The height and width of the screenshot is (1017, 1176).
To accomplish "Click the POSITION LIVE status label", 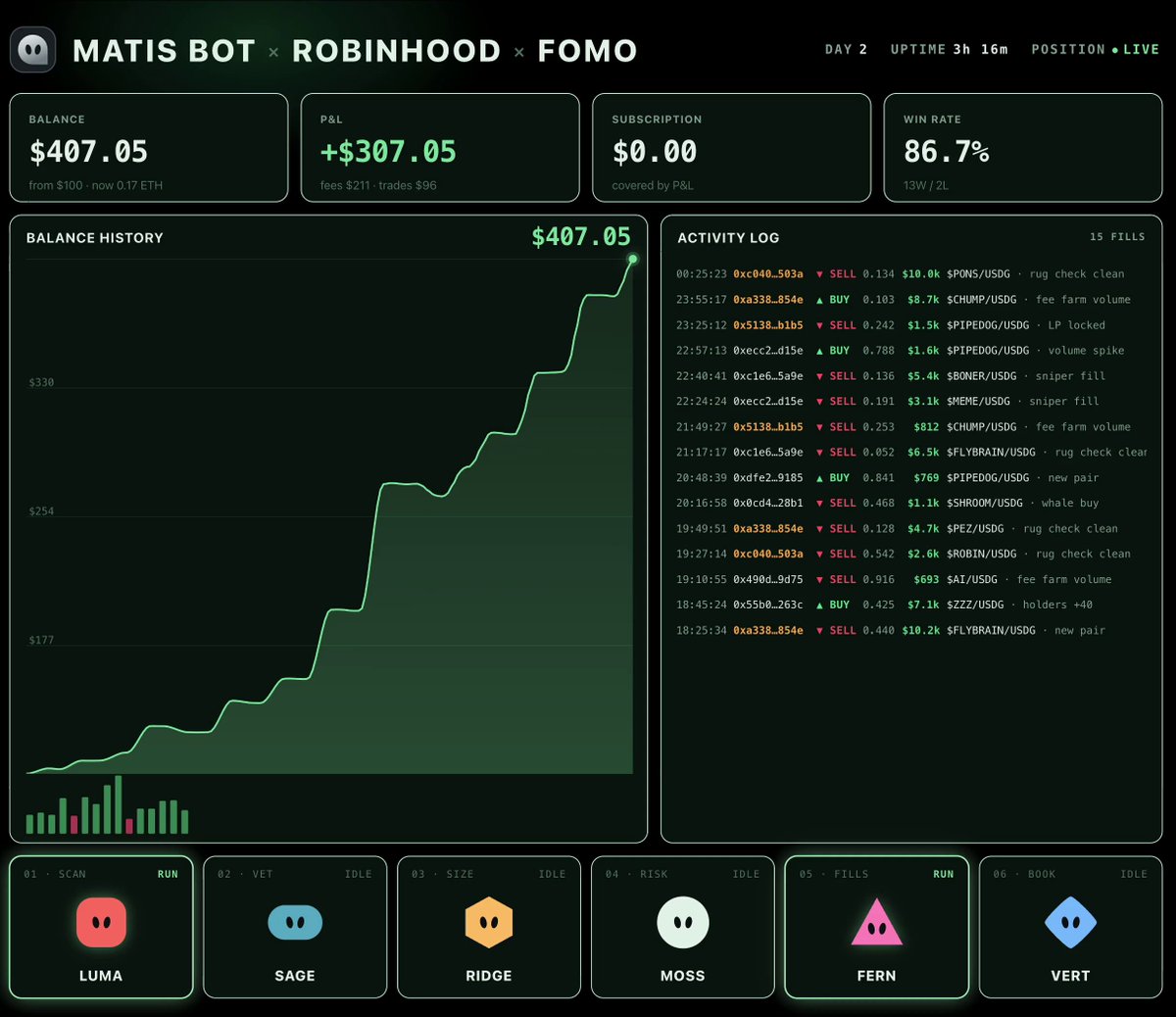I will (1095, 50).
